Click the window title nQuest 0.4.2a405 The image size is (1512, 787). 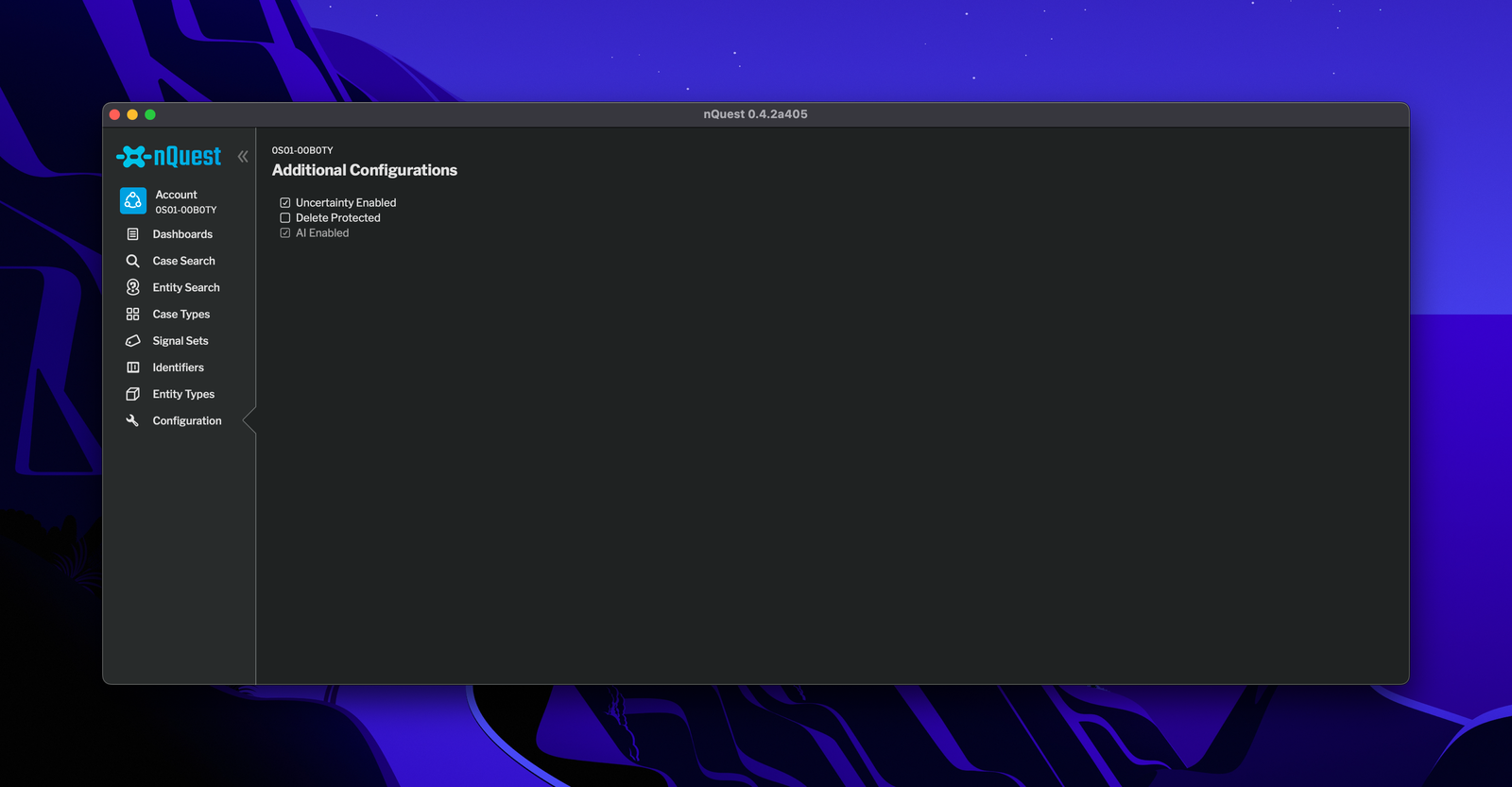point(755,114)
